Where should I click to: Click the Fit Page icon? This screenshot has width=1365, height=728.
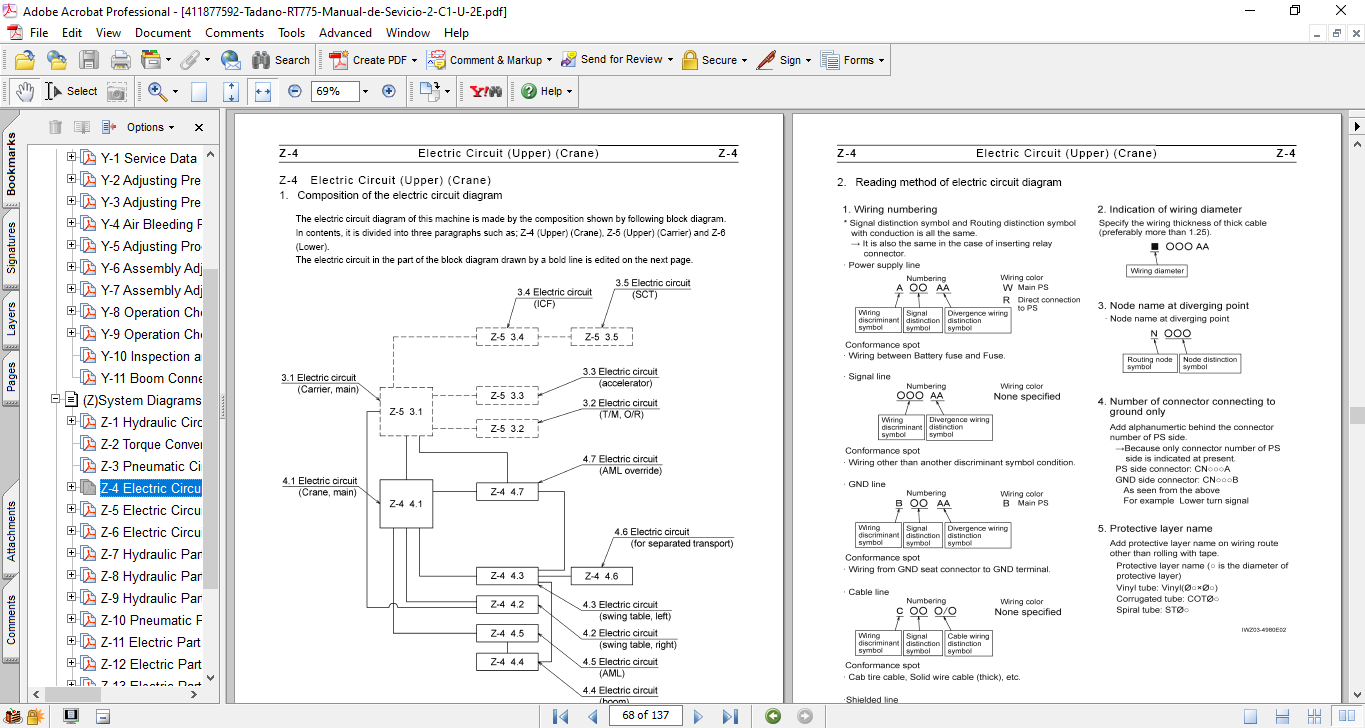(x=231, y=91)
